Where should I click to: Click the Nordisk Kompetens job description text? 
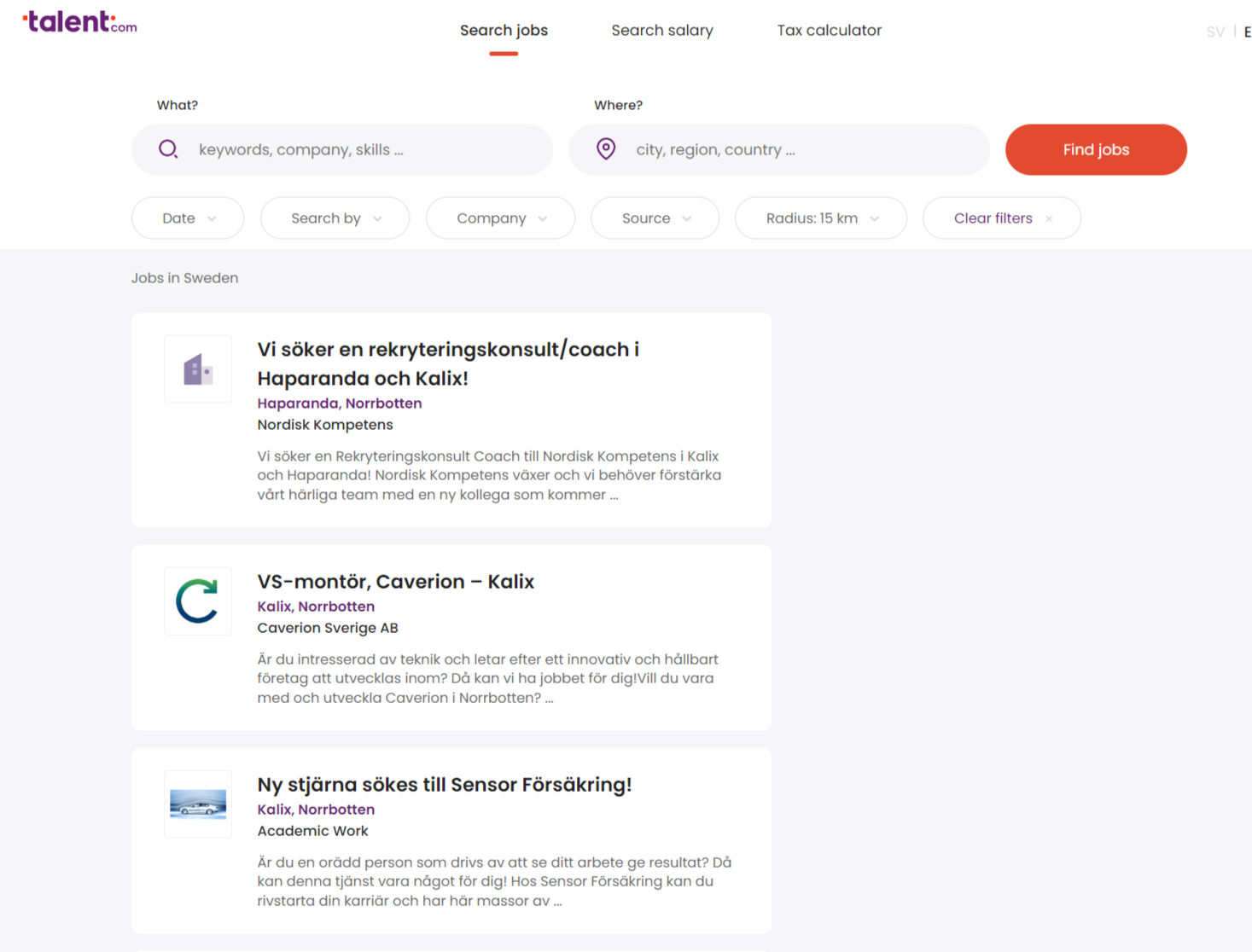click(x=489, y=475)
